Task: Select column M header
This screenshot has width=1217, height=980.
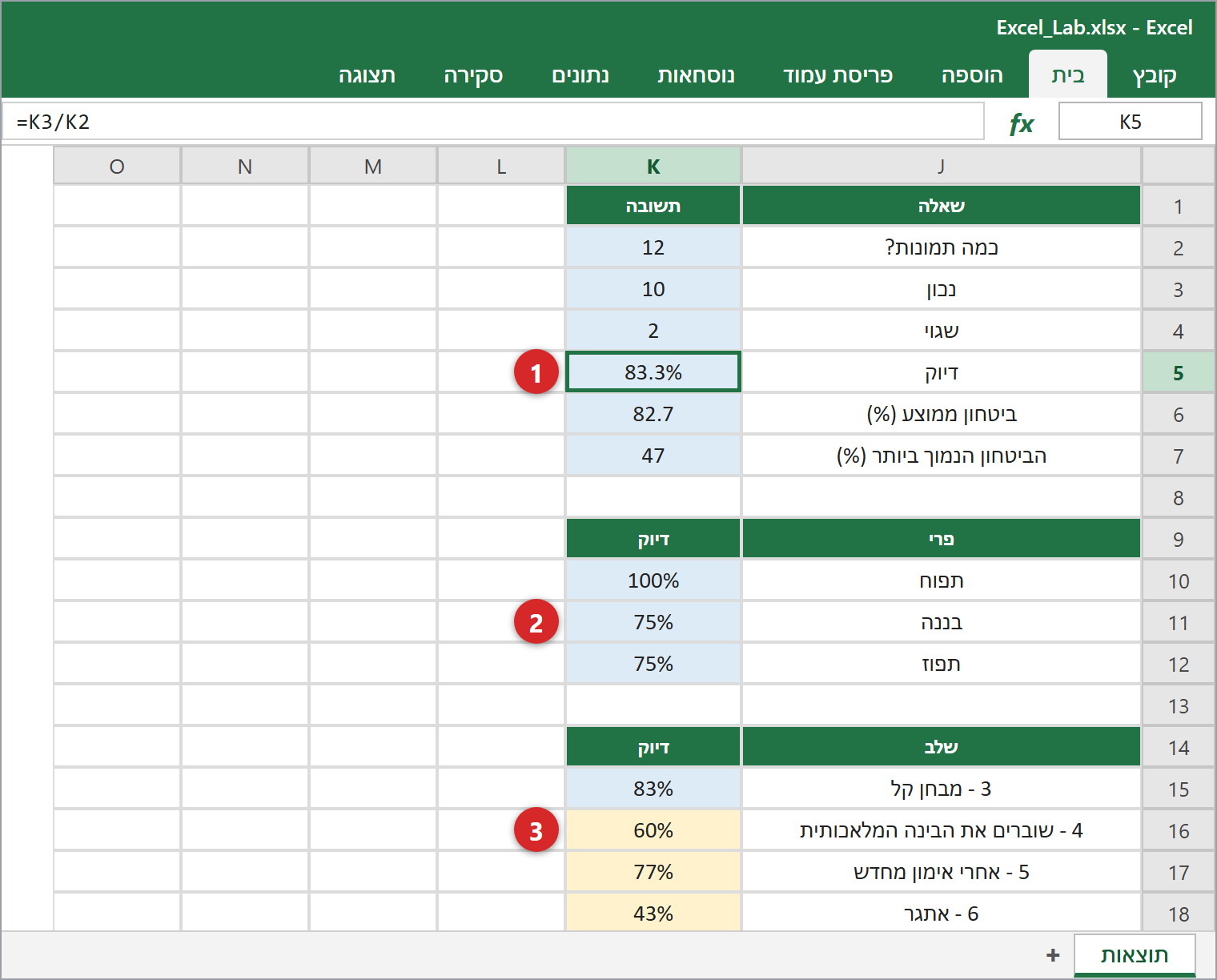Action: point(373,166)
